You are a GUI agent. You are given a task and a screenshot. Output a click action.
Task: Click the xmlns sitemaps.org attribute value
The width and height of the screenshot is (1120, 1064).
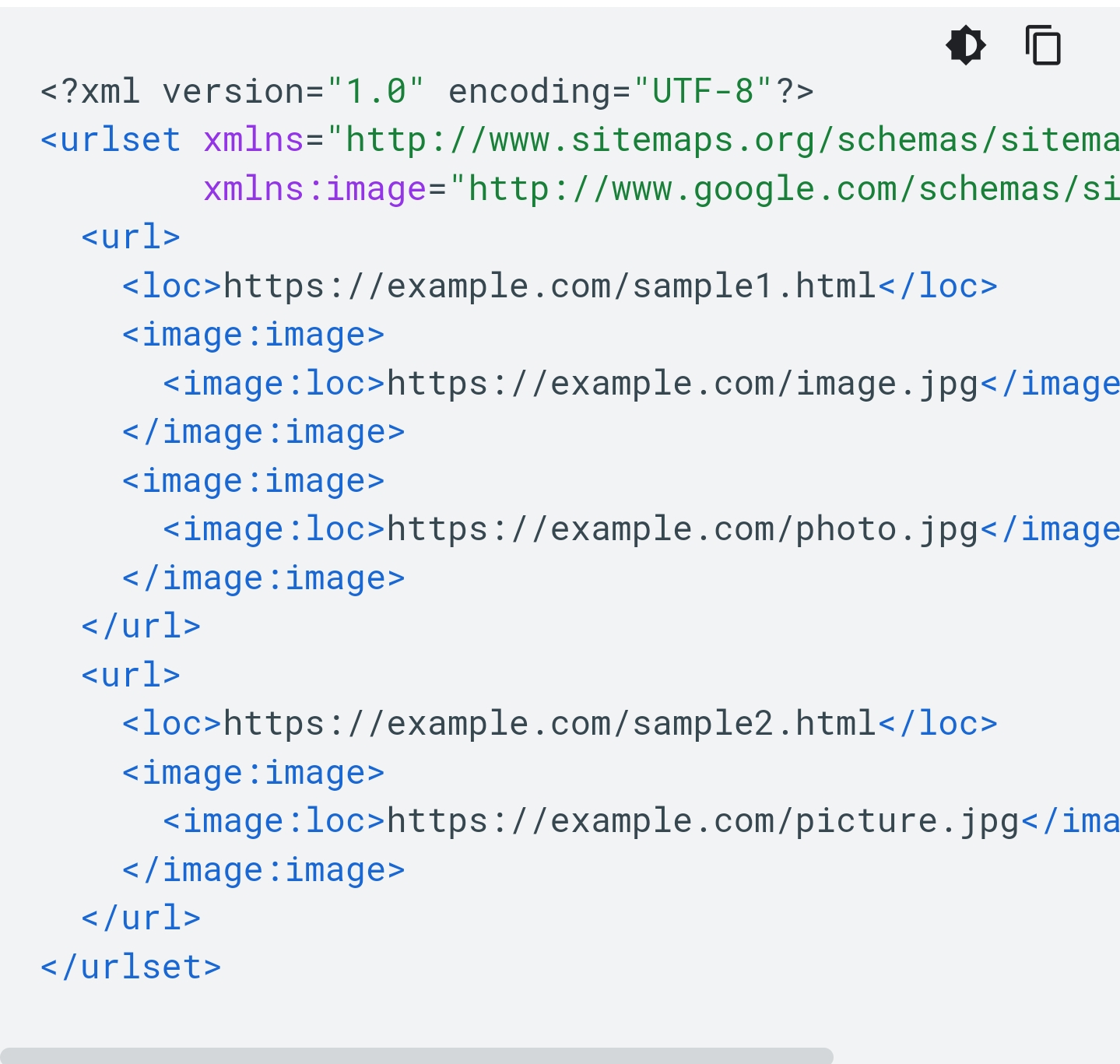(x=724, y=140)
